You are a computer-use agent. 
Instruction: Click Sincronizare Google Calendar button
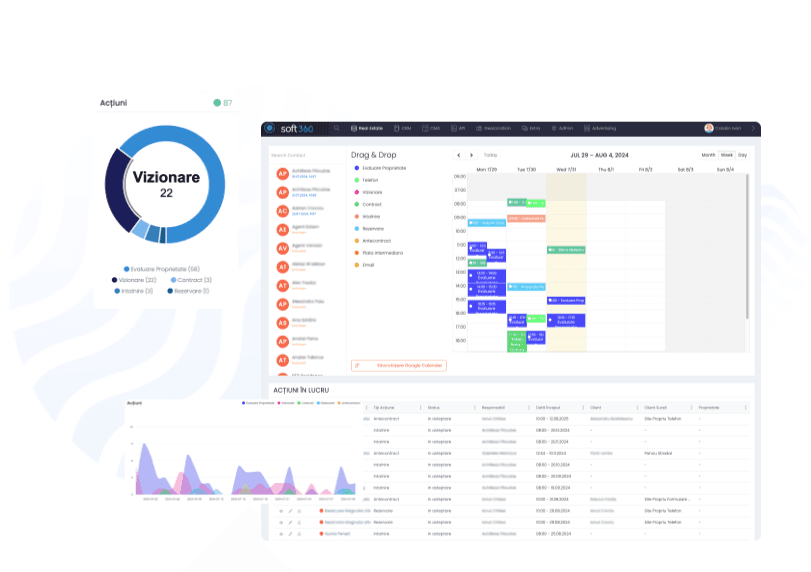399,366
